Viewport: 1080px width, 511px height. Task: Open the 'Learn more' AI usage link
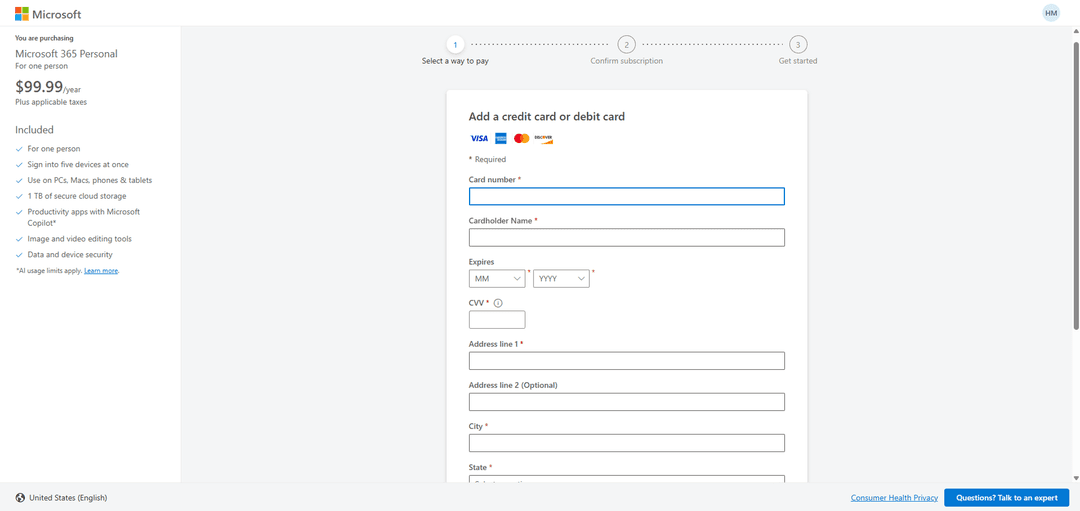pyautogui.click(x=101, y=271)
